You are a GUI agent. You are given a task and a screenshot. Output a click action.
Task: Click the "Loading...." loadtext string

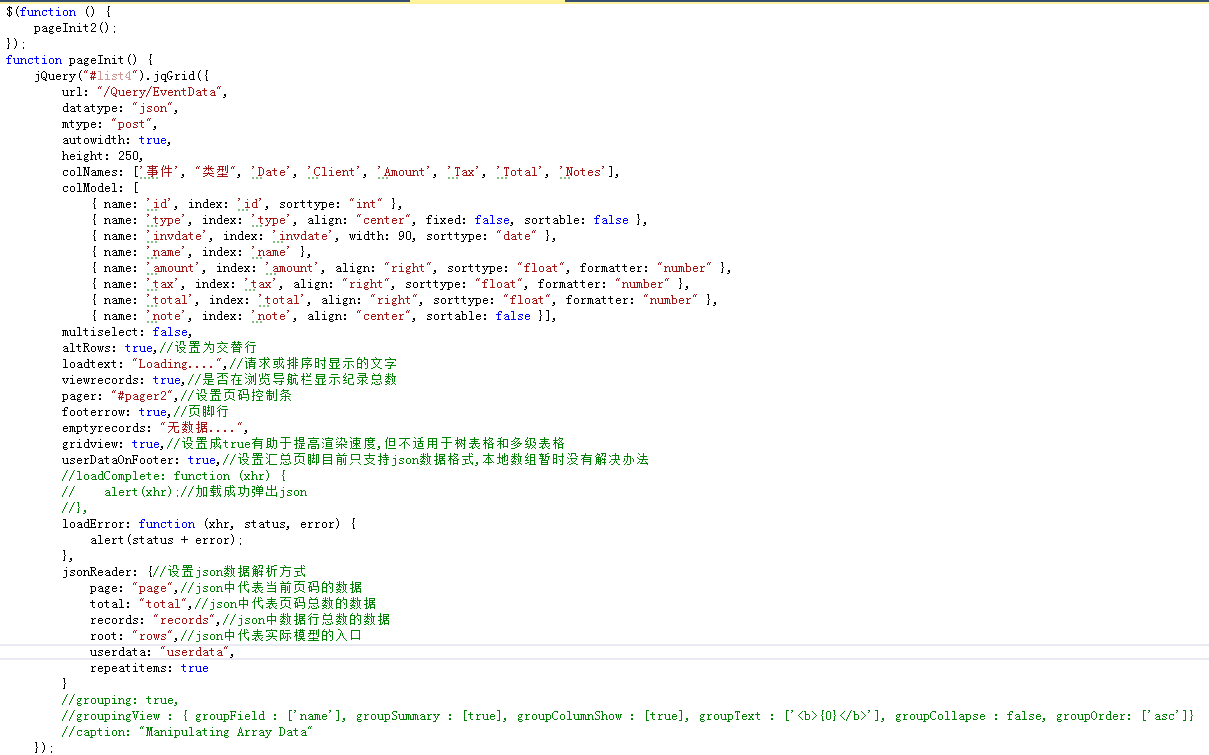(x=177, y=364)
